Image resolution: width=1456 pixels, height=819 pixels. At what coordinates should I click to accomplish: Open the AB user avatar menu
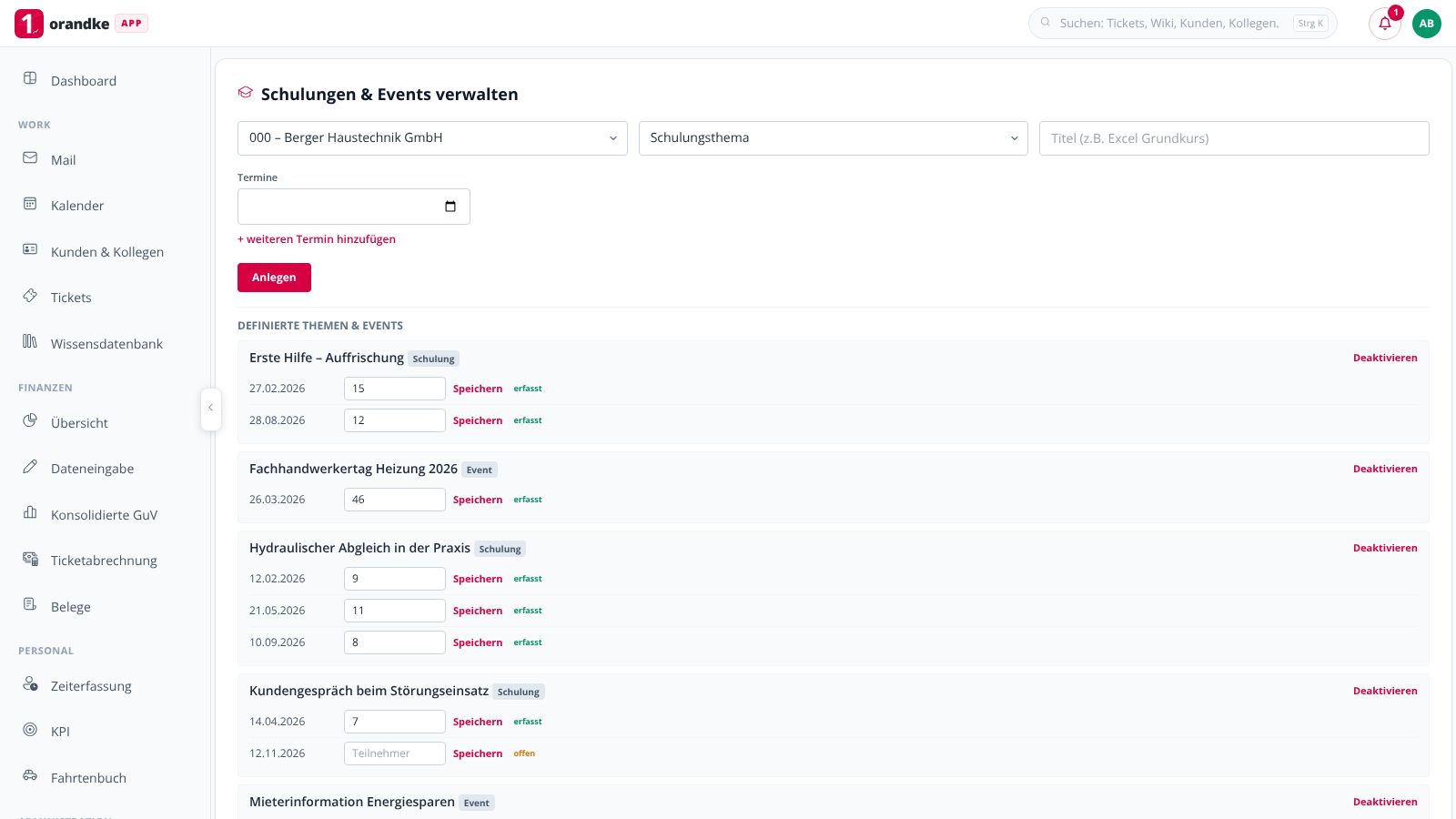1427,24
